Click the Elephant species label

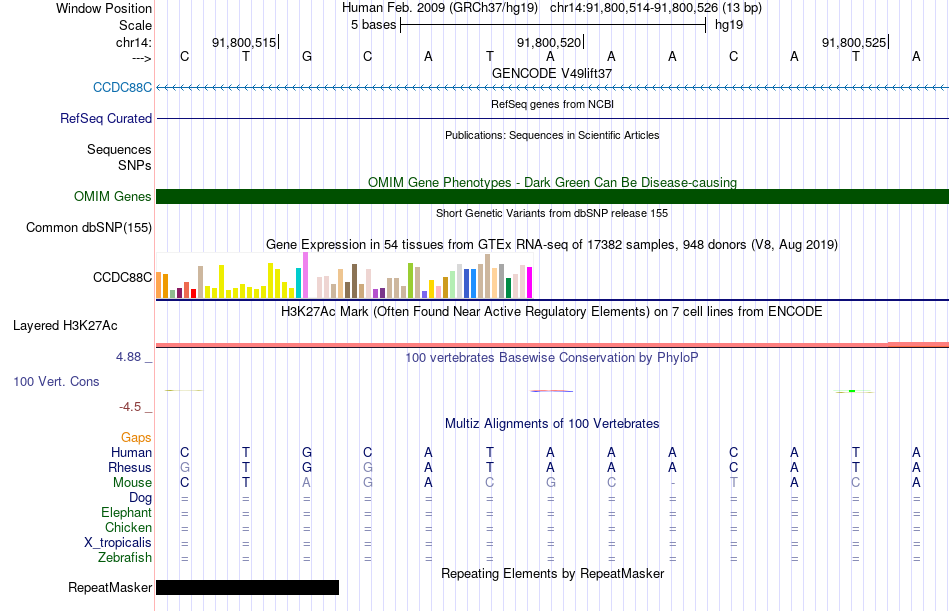(126, 513)
